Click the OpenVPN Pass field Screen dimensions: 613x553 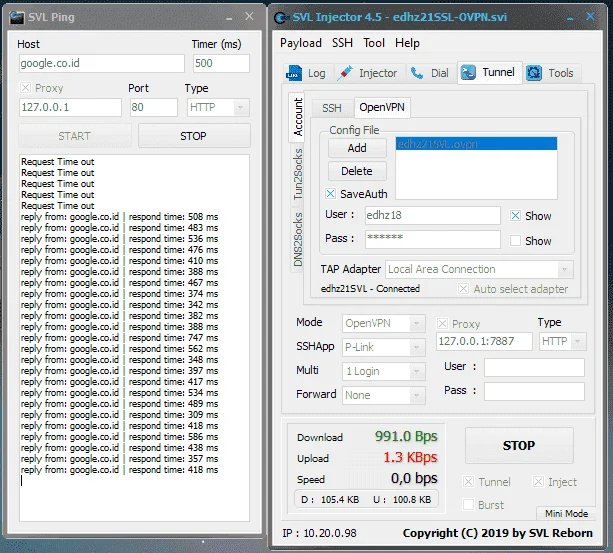click(433, 239)
